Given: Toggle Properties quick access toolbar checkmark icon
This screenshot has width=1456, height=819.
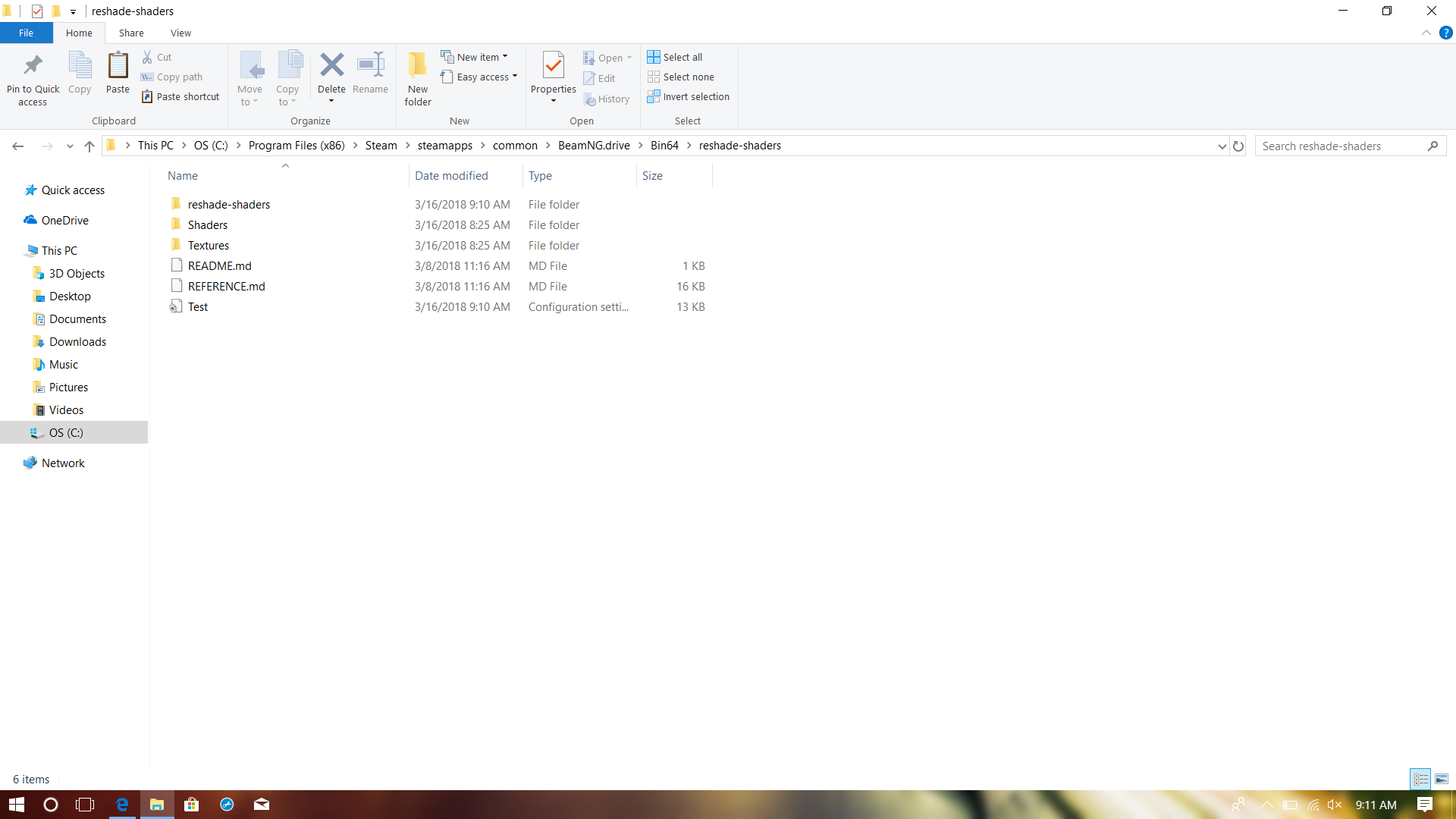Looking at the screenshot, I should (37, 11).
